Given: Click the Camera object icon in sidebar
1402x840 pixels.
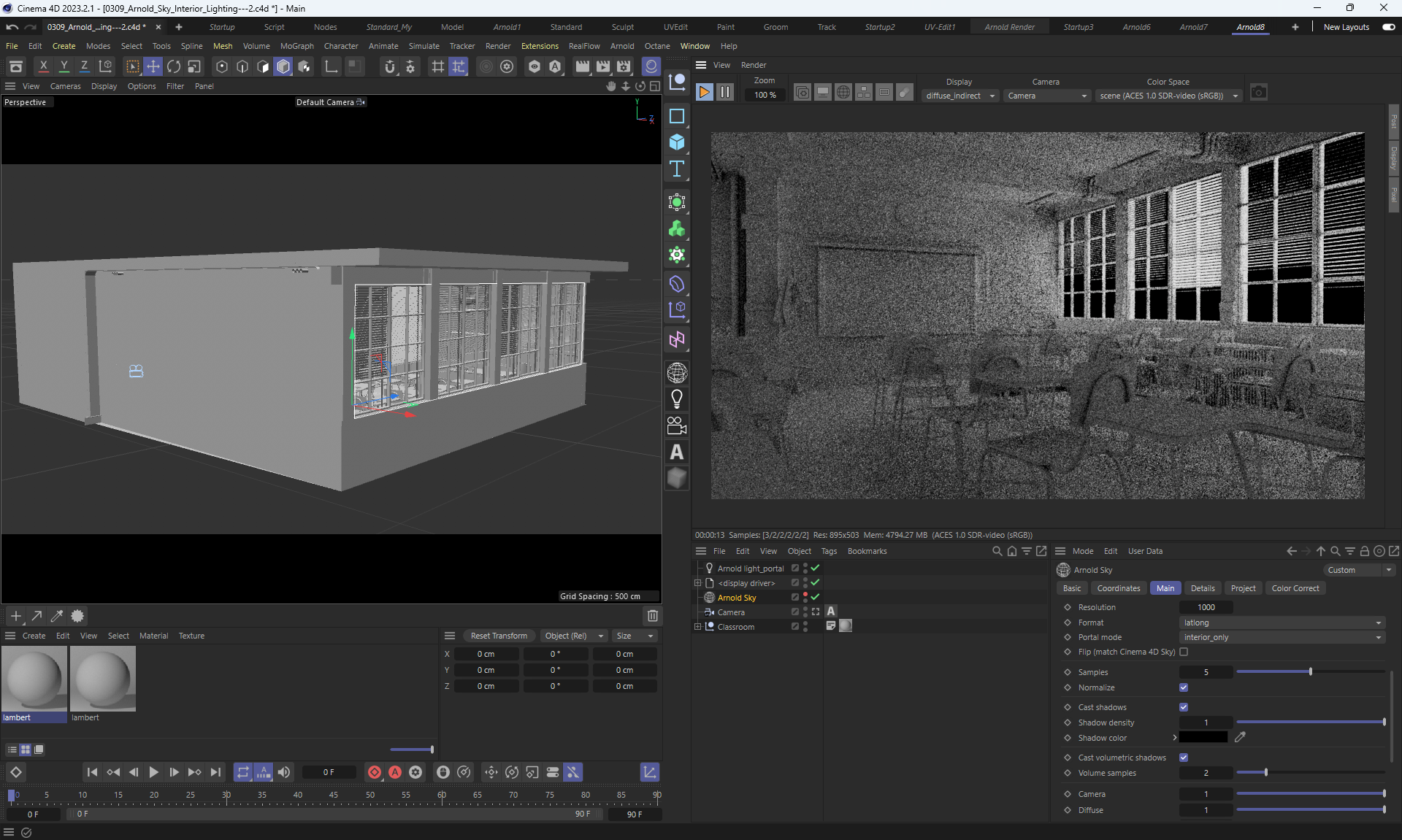Looking at the screenshot, I should (677, 425).
